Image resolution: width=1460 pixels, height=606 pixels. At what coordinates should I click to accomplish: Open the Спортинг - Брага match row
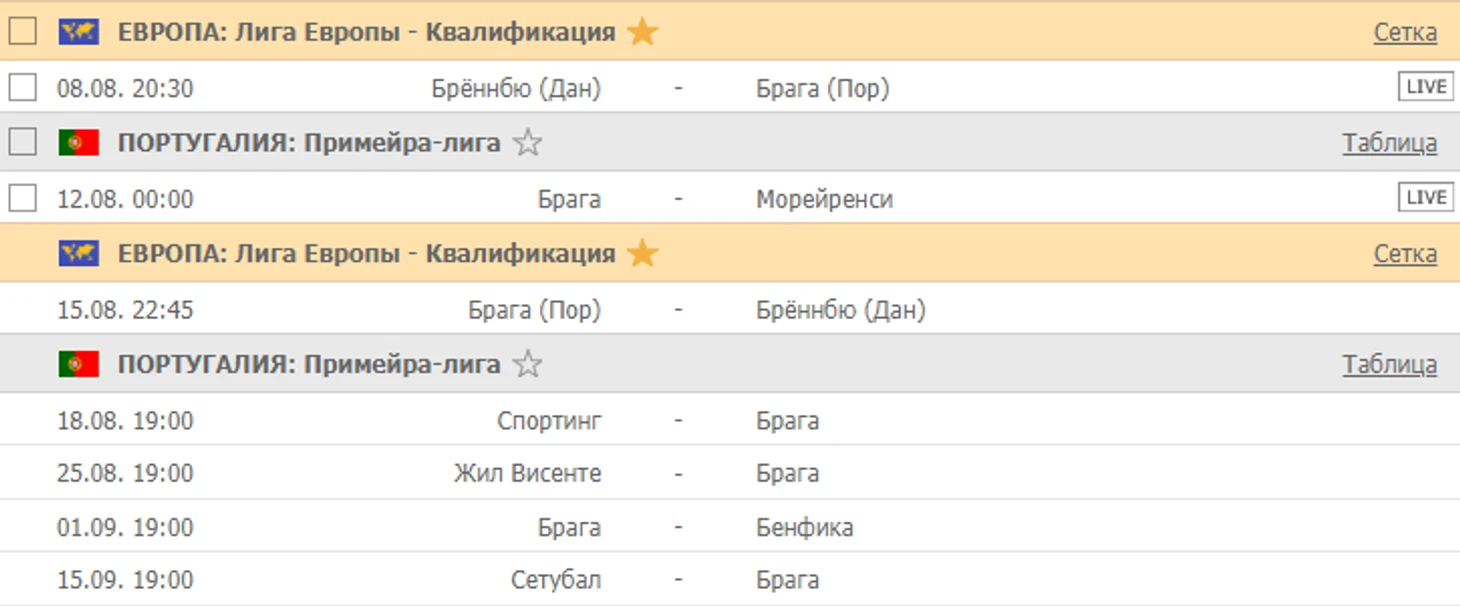pos(730,420)
